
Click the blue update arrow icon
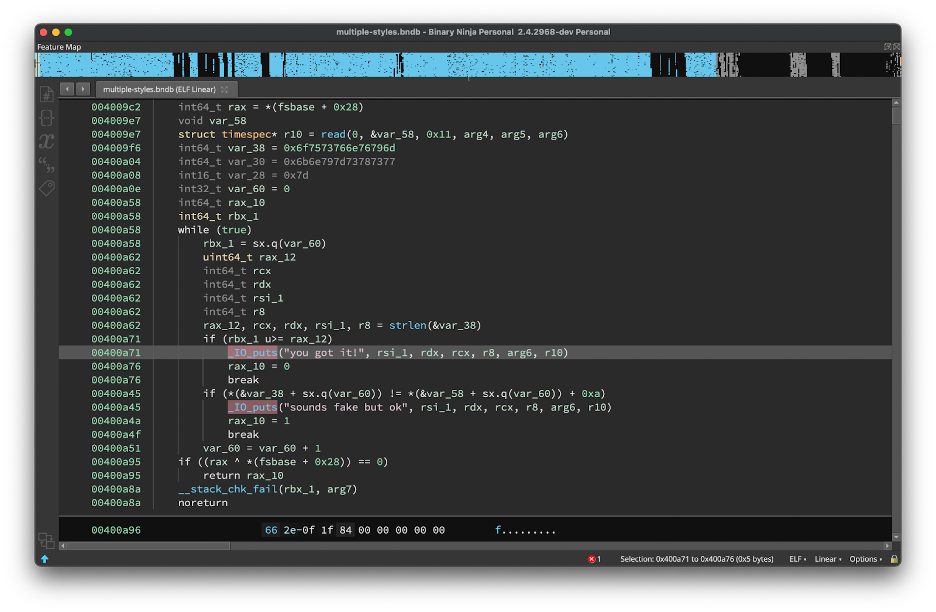tap(45, 559)
